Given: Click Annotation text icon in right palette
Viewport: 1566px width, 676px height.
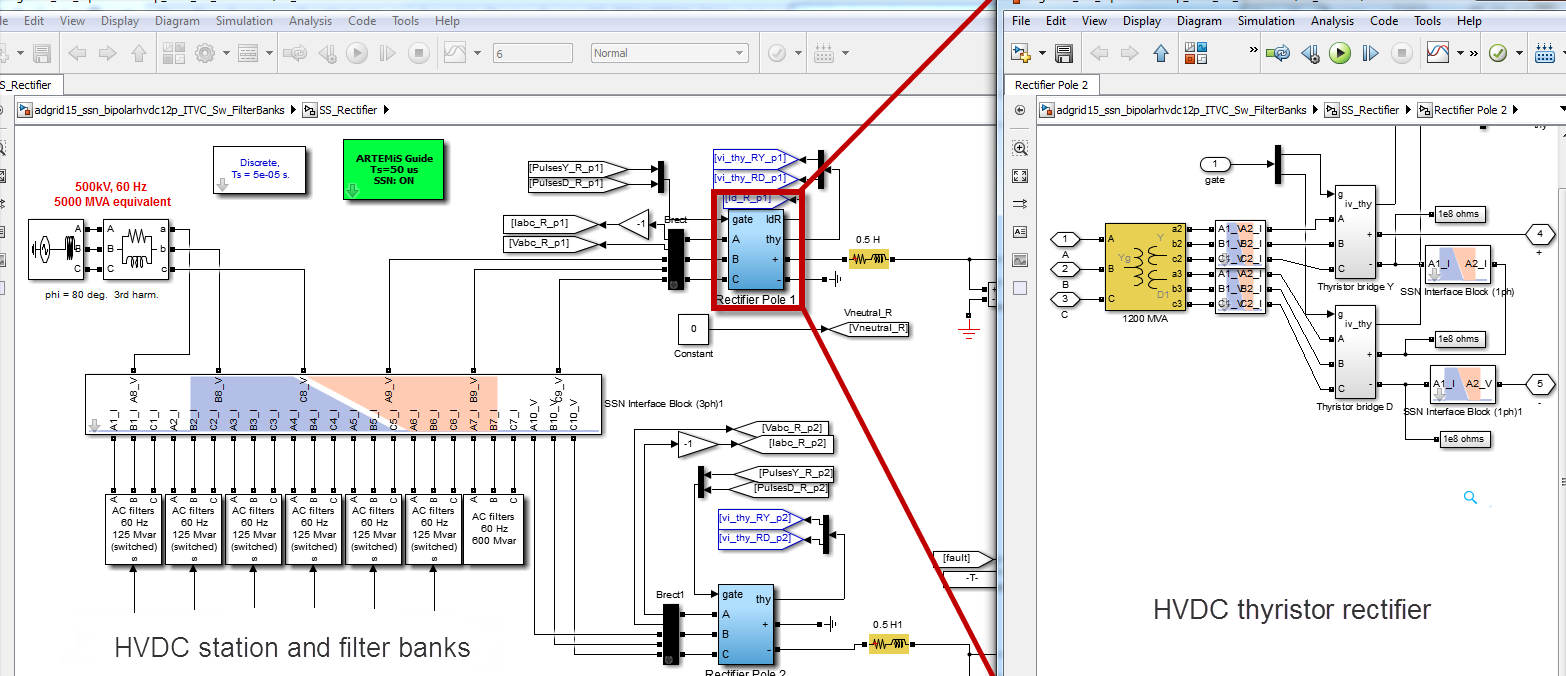Looking at the screenshot, I should (1020, 232).
